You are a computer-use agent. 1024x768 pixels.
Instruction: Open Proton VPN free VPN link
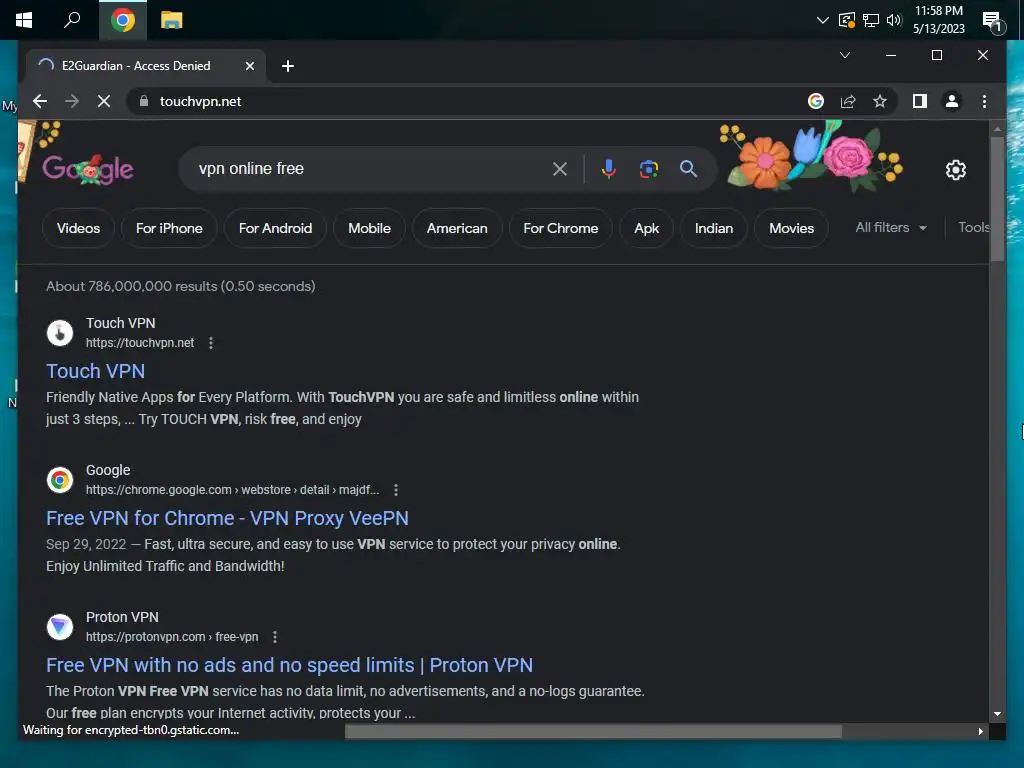[x=289, y=665]
